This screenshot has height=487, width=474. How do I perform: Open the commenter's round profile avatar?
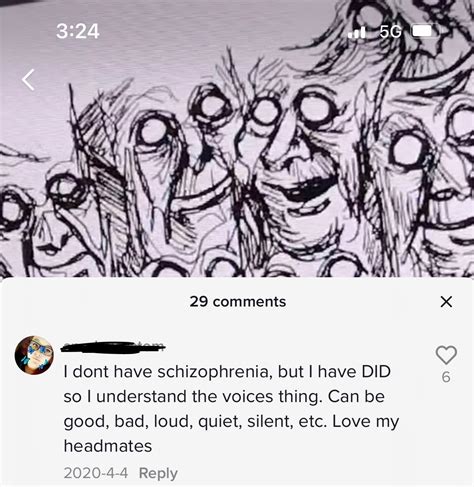pos(34,355)
